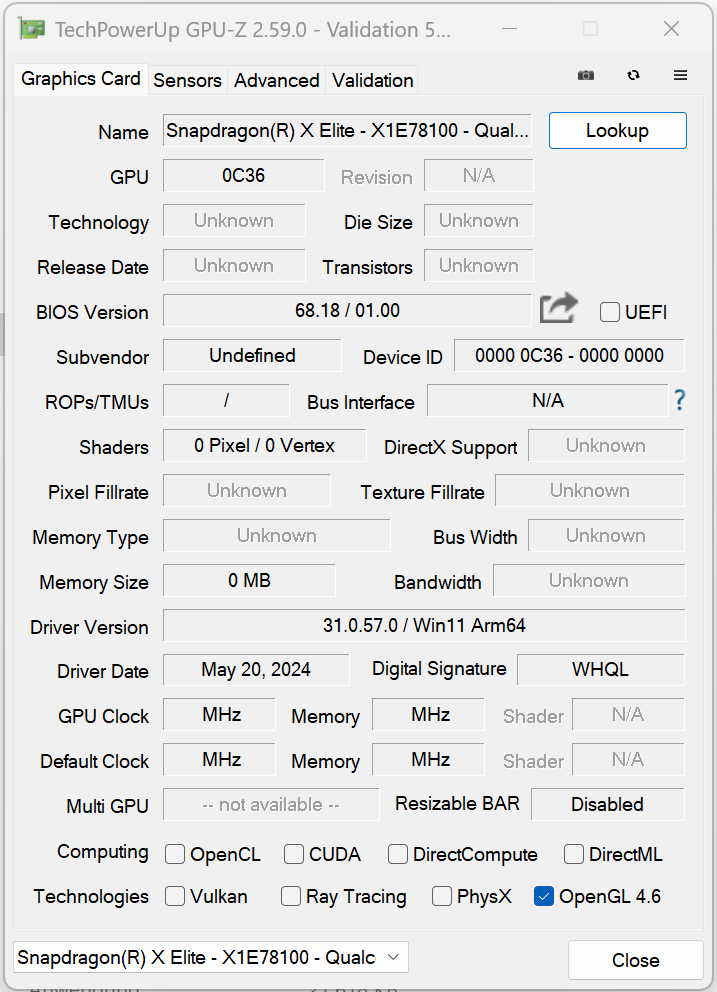Click the Digital Signature WHQL field
Image resolution: width=717 pixels, height=992 pixels.
(x=601, y=669)
